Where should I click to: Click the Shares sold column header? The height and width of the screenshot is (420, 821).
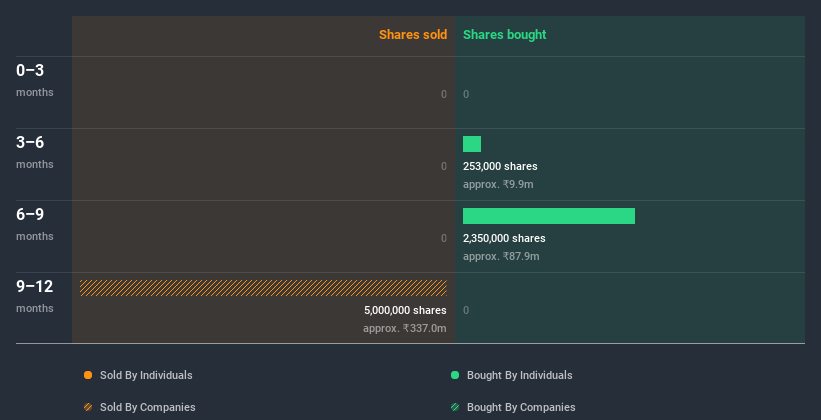point(413,35)
